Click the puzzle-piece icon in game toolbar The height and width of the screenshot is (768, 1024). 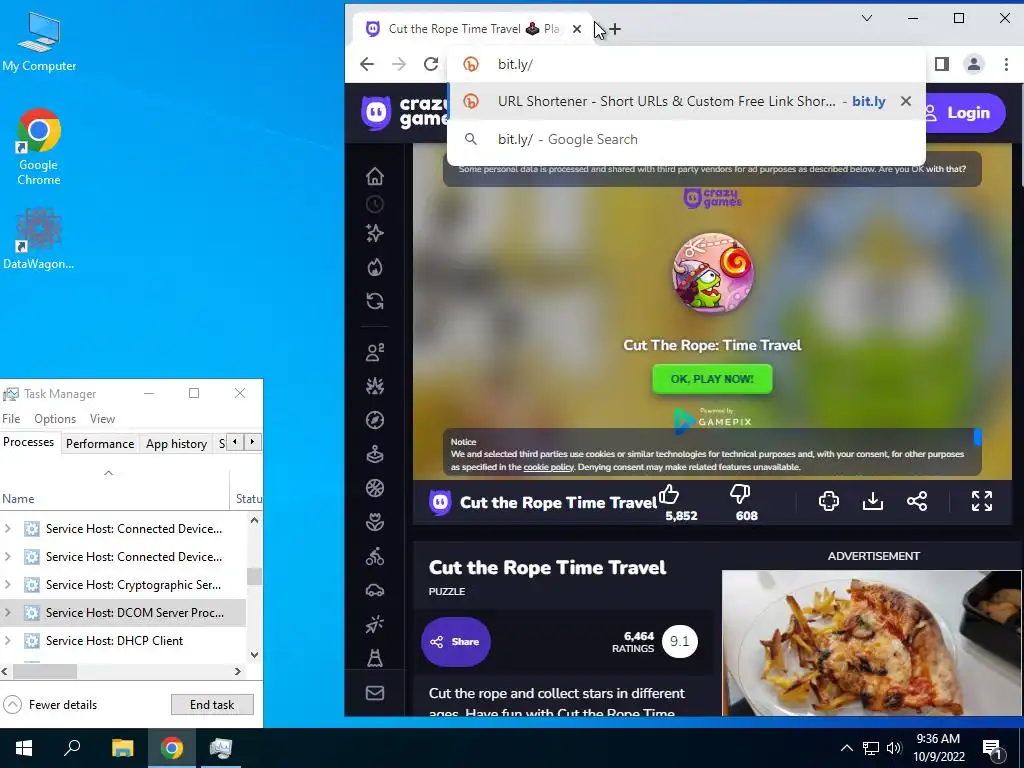point(829,501)
